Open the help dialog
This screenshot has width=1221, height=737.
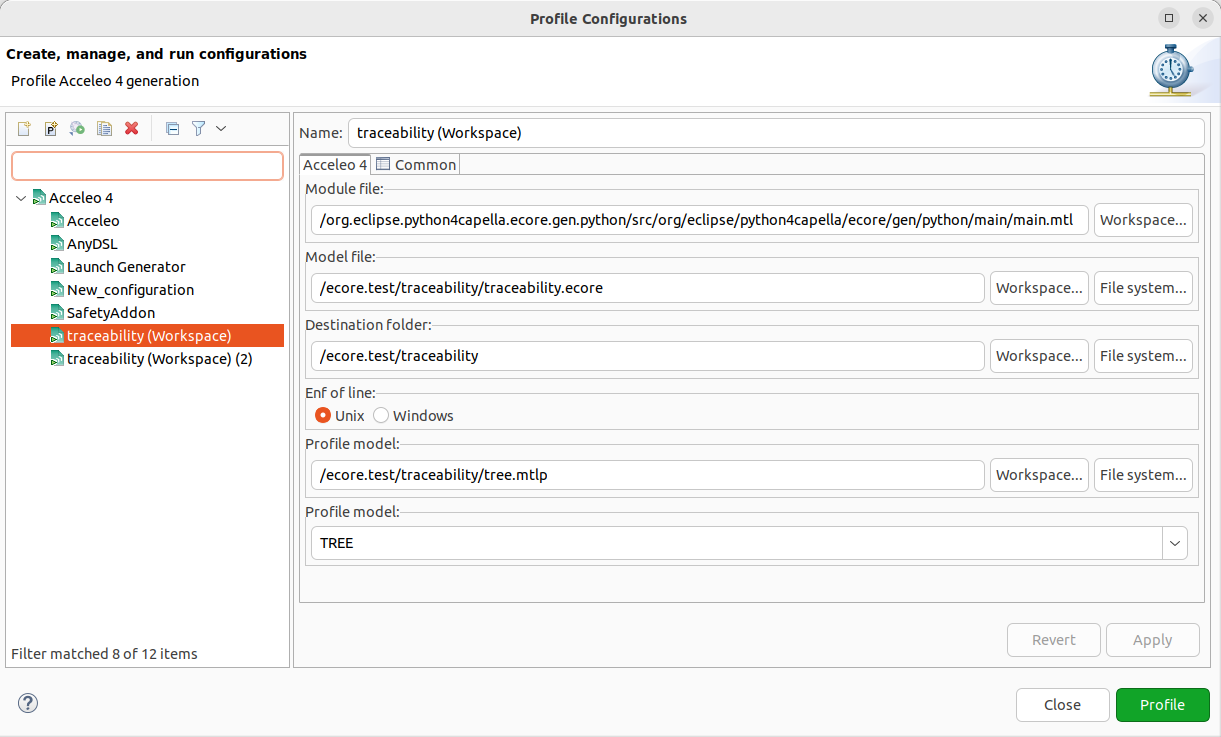[x=27, y=703]
